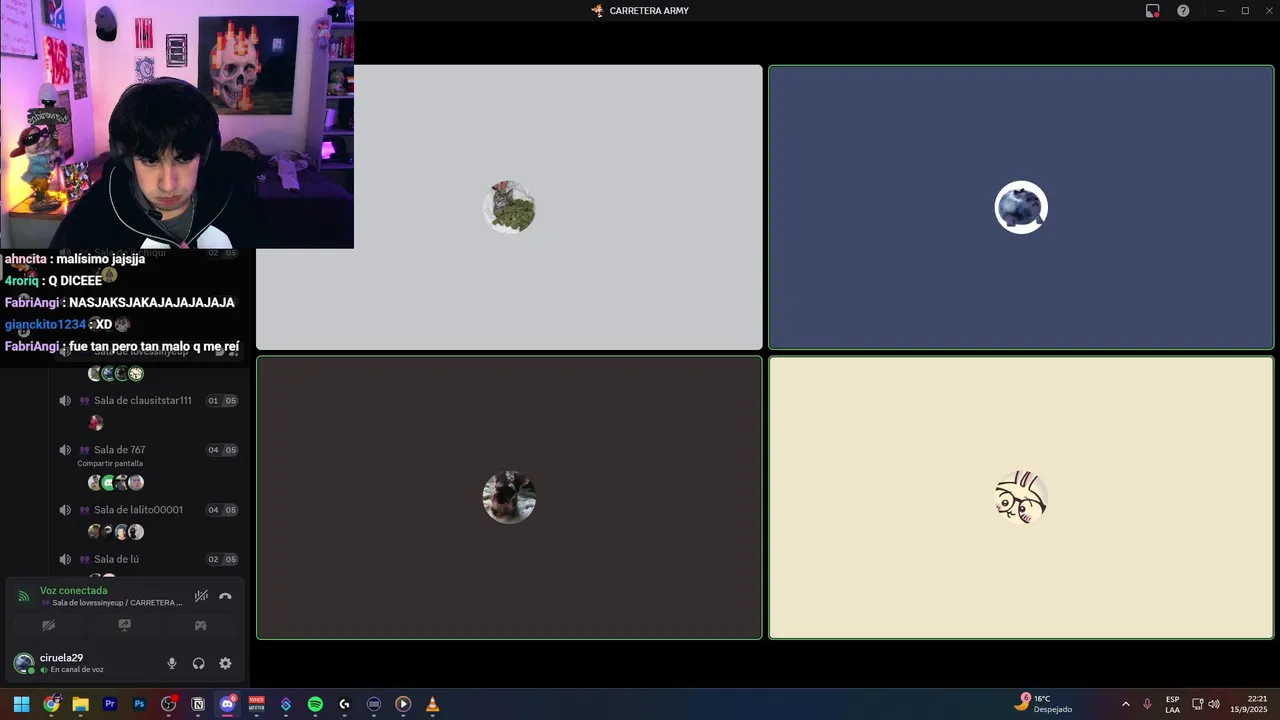This screenshot has height=720, width=1280.
Task: Start screen share from voice panel
Action: click(x=124, y=625)
